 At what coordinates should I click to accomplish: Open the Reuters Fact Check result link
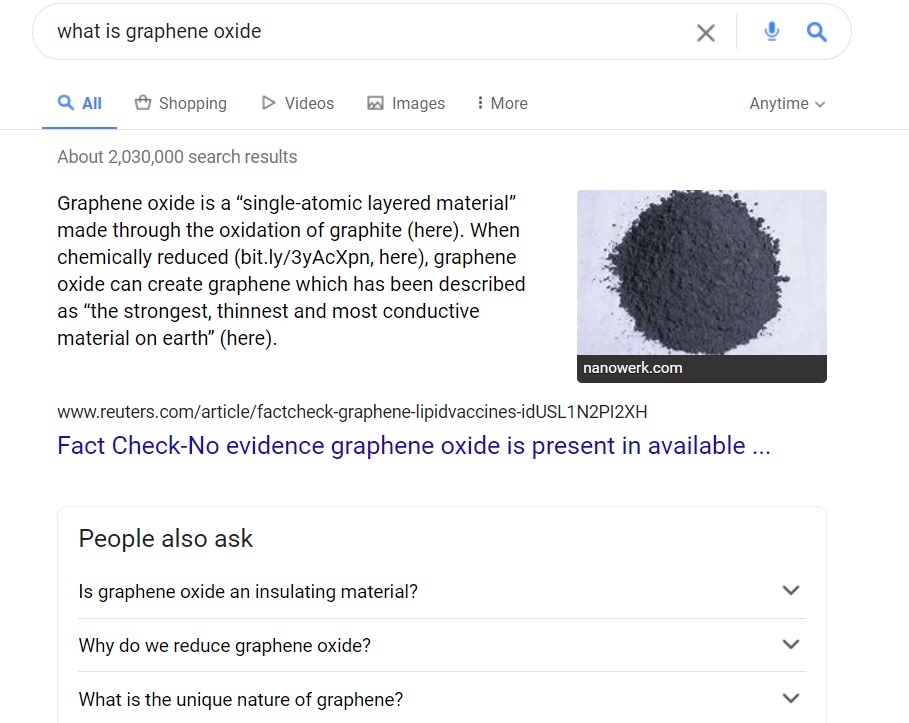413,446
